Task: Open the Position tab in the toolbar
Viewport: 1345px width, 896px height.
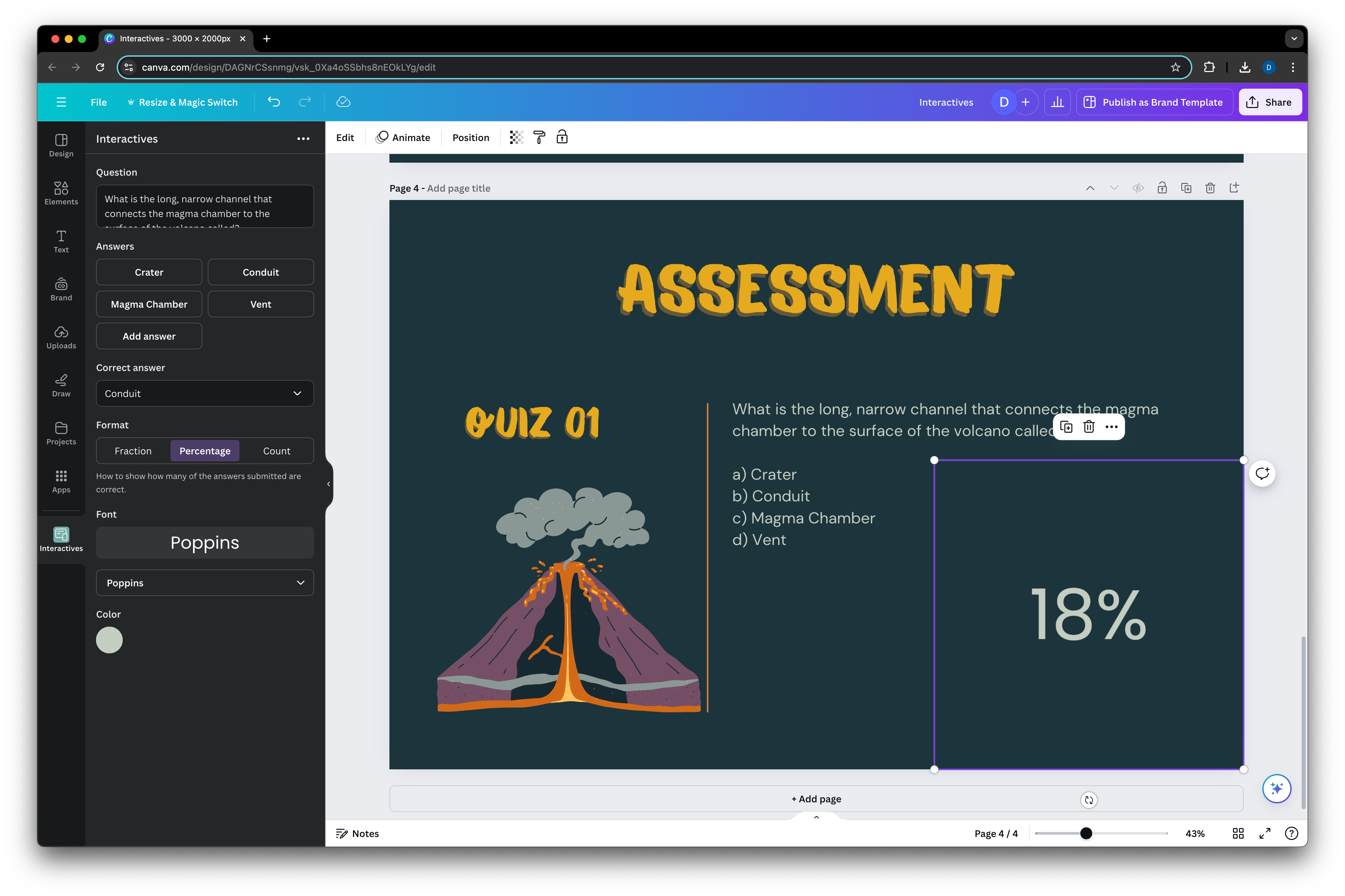Action: [x=470, y=138]
